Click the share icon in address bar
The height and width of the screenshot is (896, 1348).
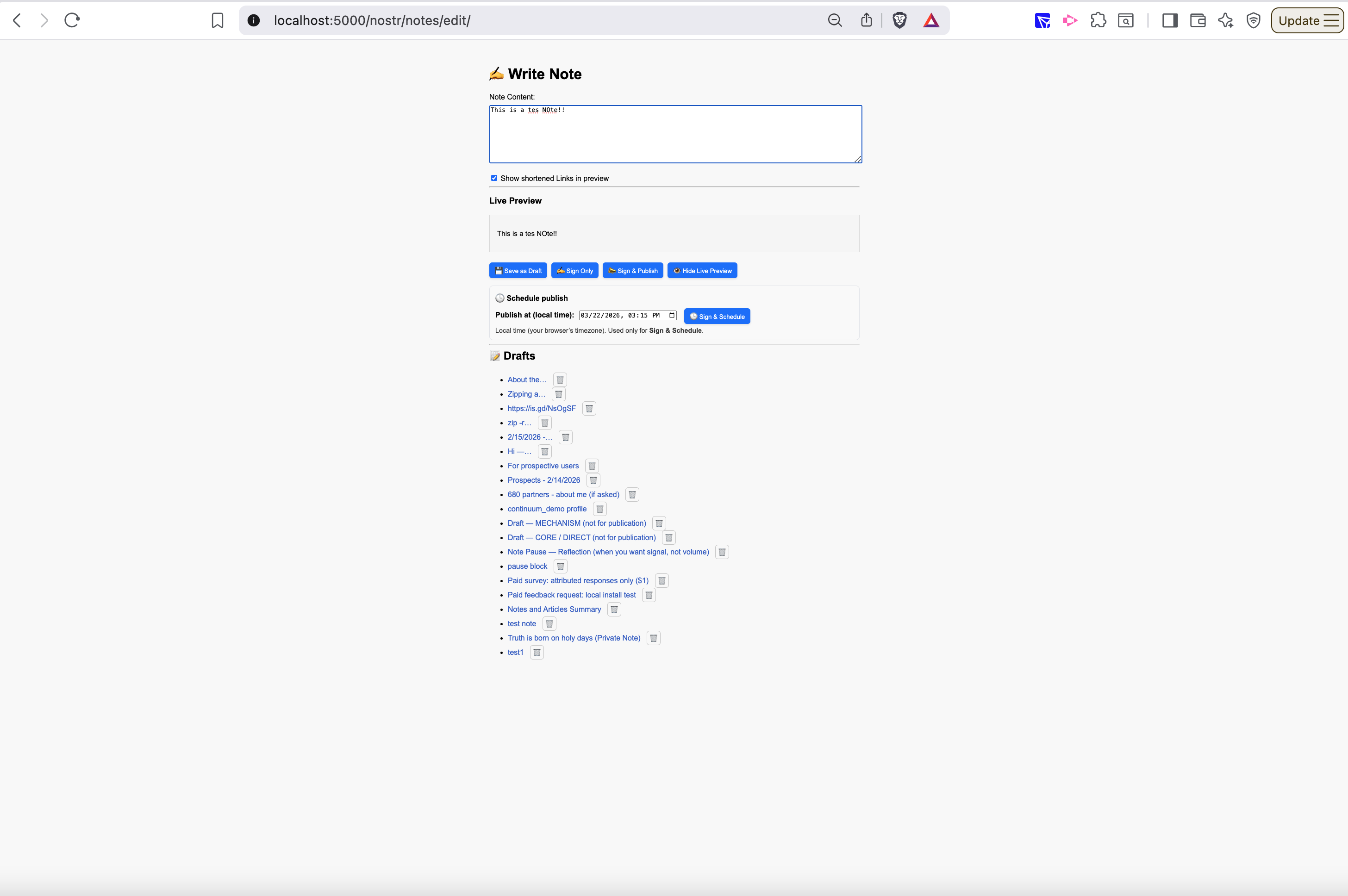tap(866, 20)
